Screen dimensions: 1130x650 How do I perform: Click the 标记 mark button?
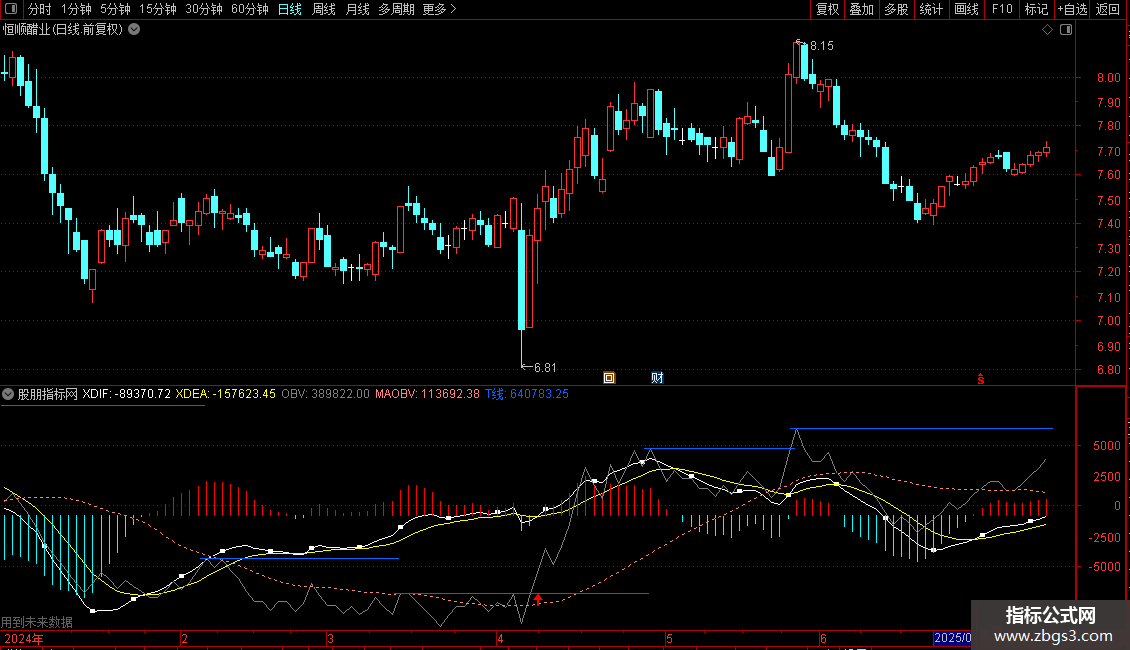point(1036,9)
